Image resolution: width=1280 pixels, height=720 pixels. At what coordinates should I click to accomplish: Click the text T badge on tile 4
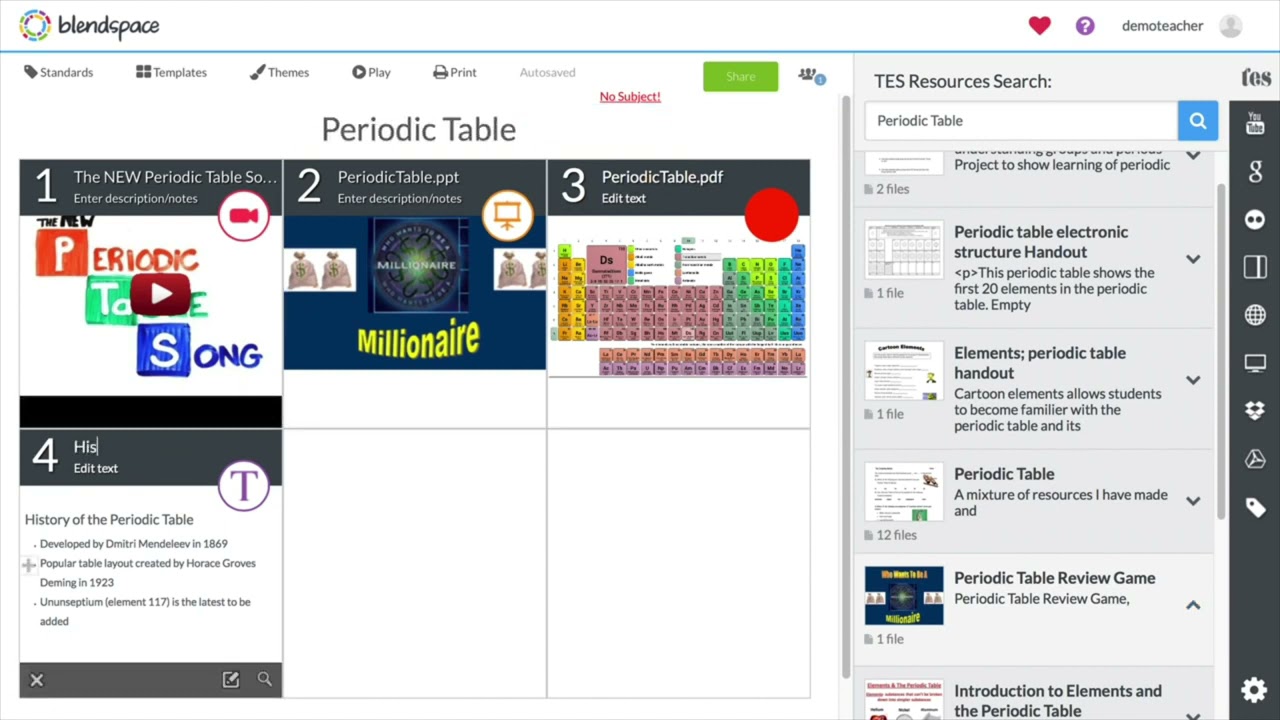tap(243, 486)
